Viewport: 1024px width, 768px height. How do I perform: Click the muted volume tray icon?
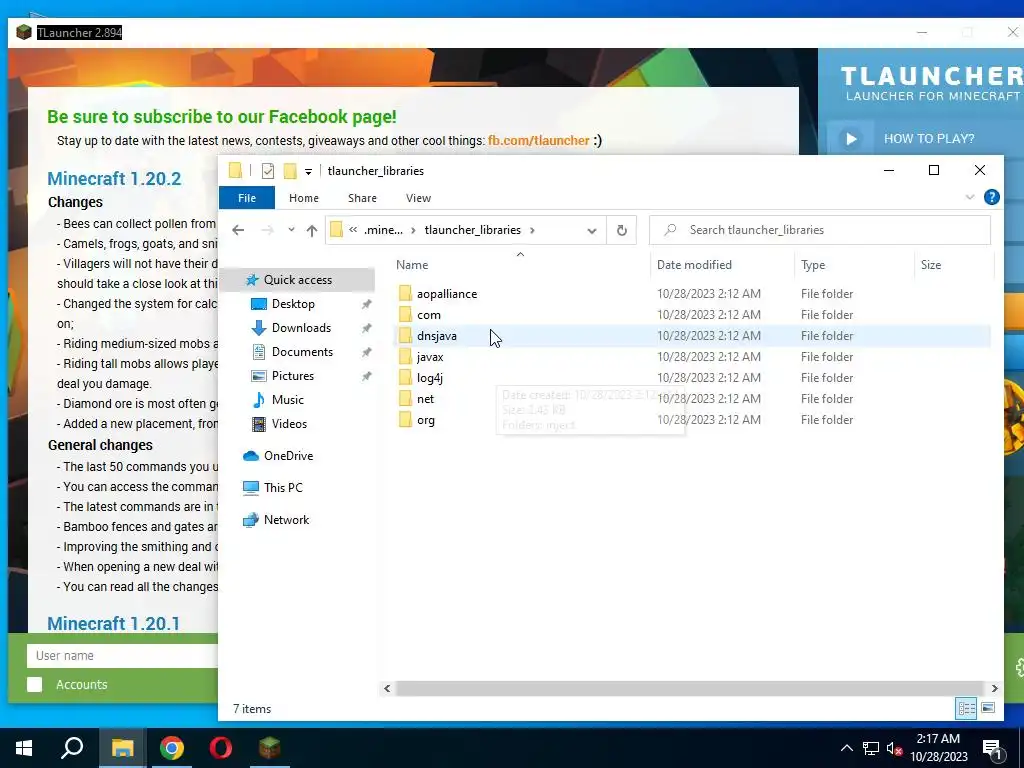pos(894,748)
